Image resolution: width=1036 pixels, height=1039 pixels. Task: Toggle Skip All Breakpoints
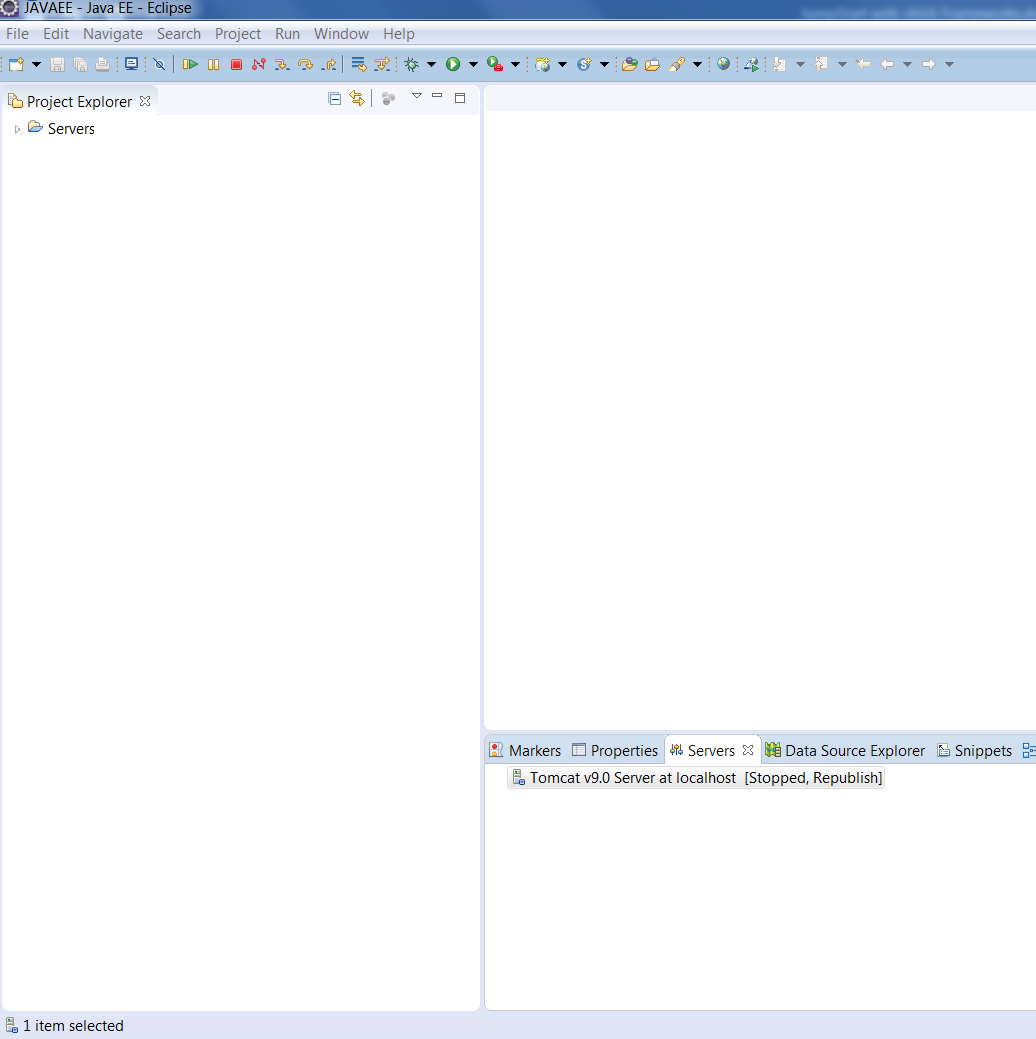pos(159,64)
